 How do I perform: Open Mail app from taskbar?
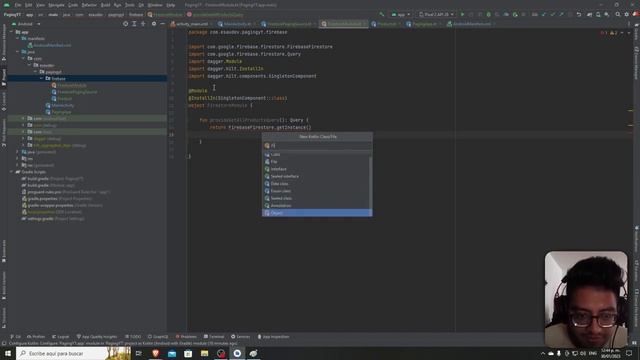click(172, 353)
